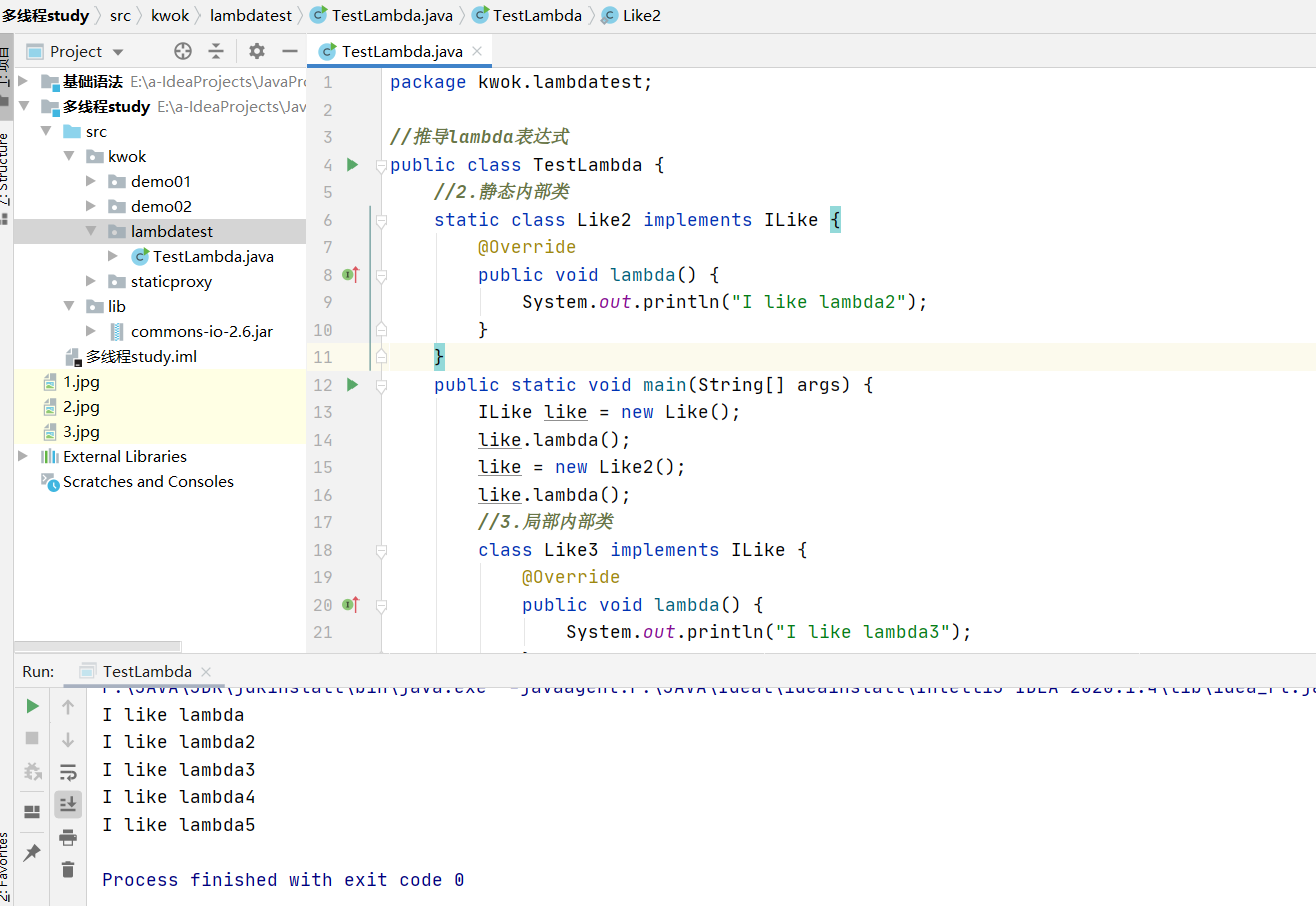1316x906 pixels.
Task: Collapse the 多线程study project node
Action: tap(23, 106)
